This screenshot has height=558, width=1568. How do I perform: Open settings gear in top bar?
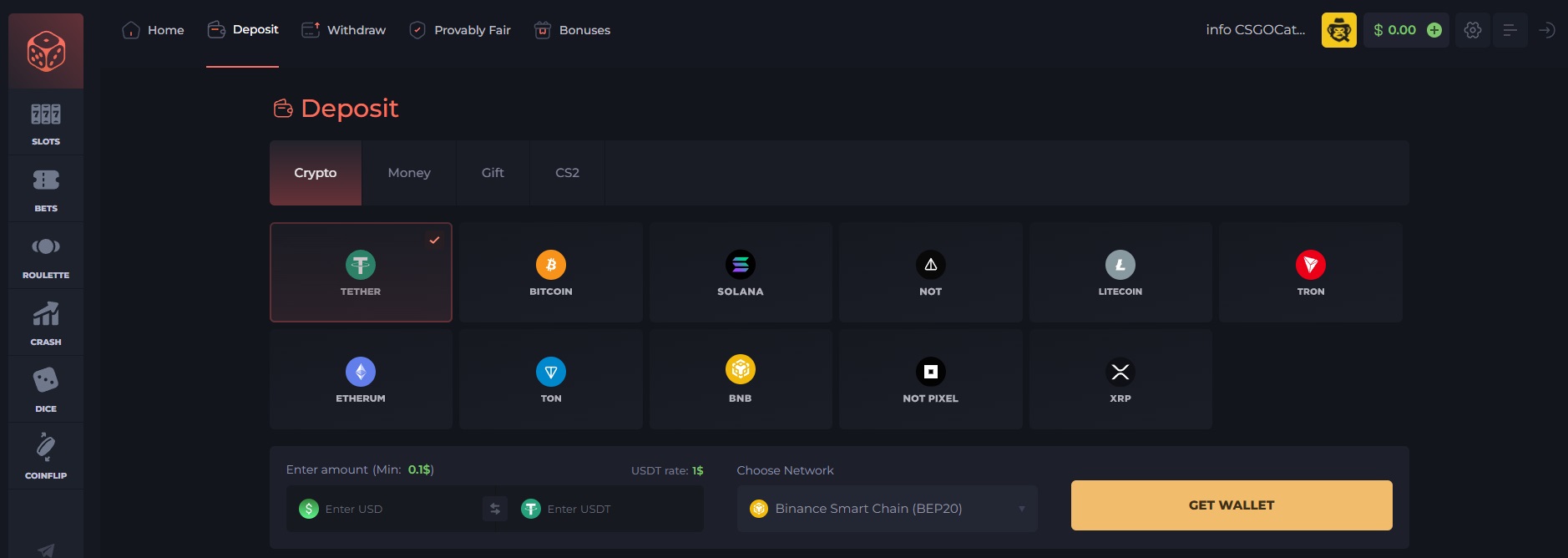point(1473,30)
